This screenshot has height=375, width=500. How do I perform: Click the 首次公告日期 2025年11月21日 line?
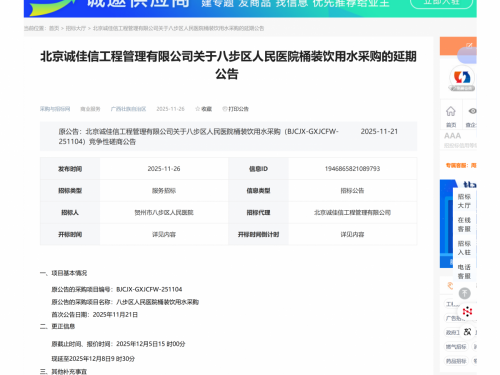point(95,315)
